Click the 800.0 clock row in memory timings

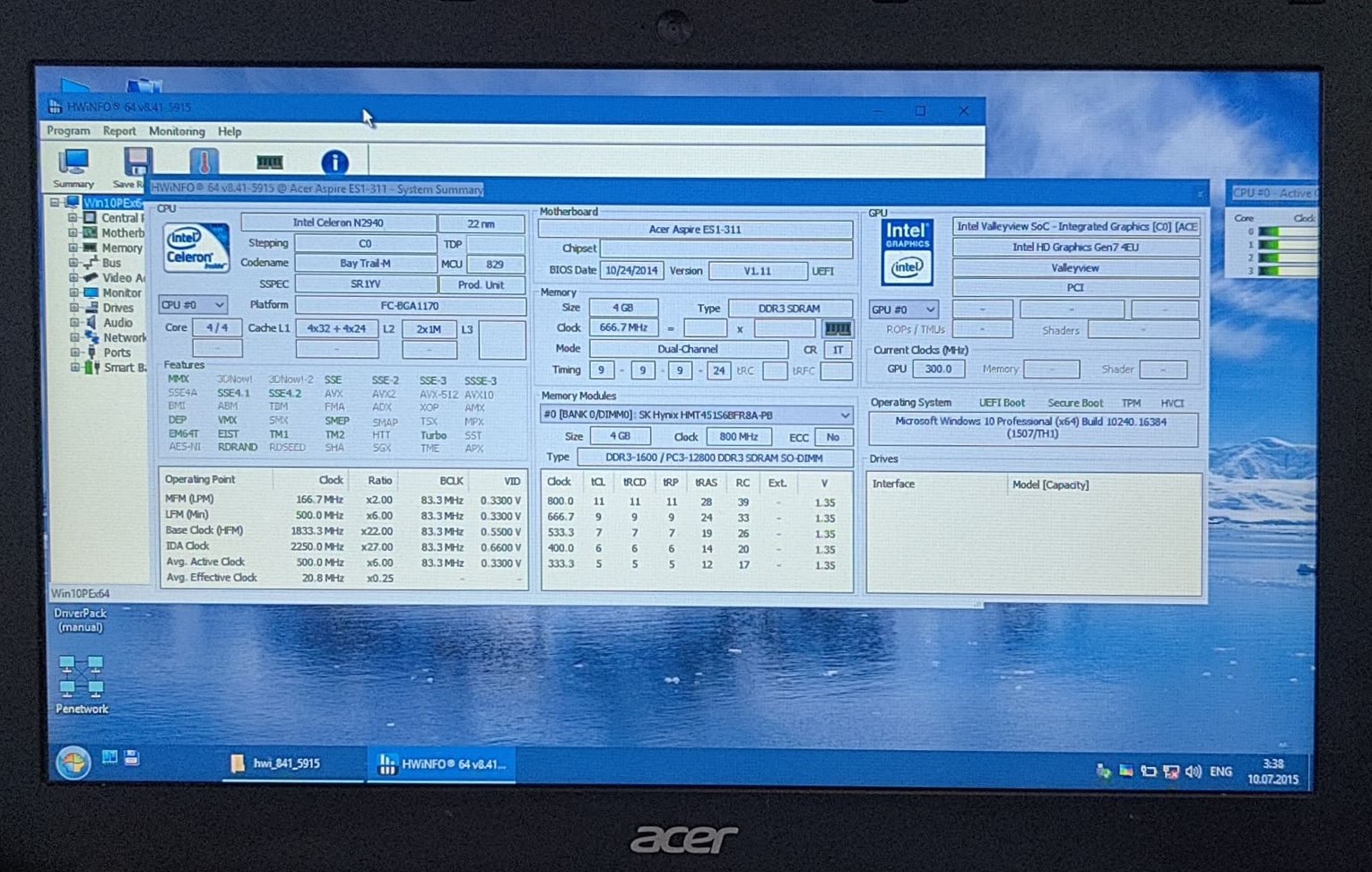tap(696, 502)
